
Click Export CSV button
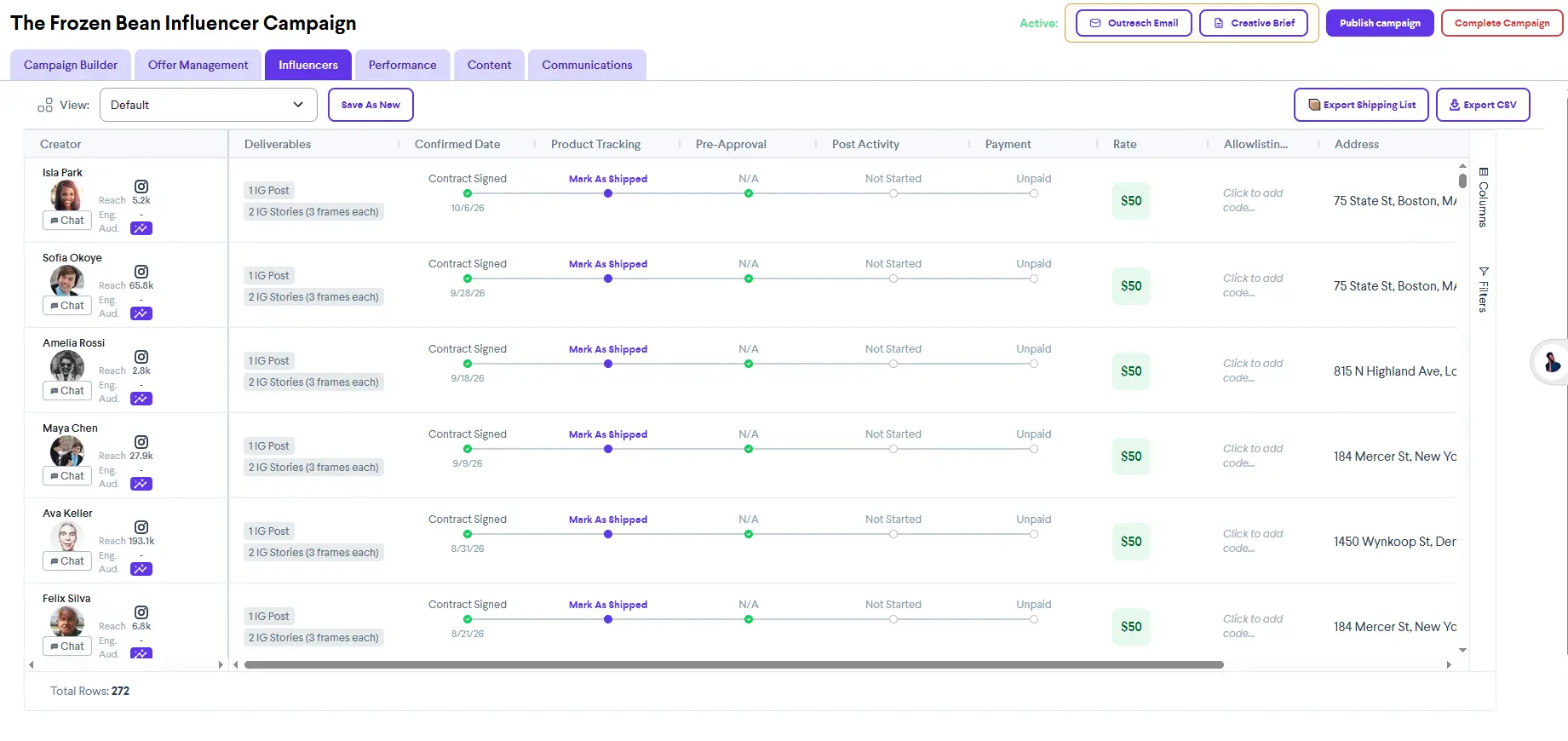pos(1483,105)
